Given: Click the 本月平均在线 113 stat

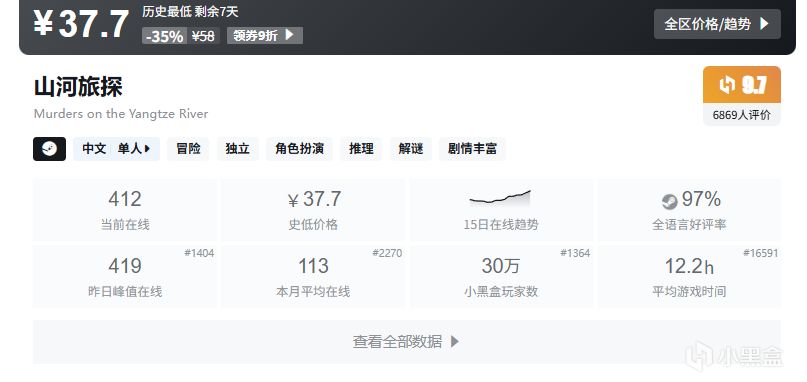Looking at the screenshot, I should point(313,277).
